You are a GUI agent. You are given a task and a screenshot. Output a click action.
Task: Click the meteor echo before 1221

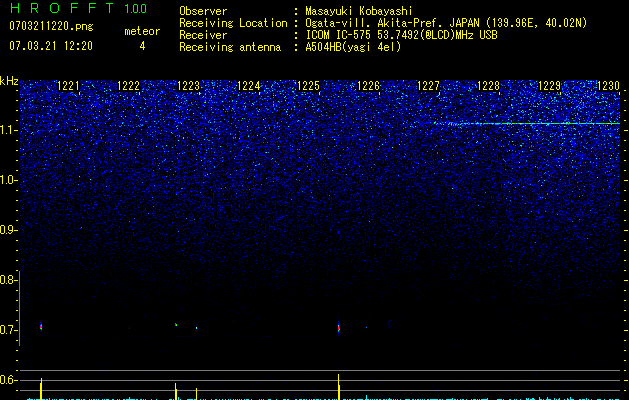point(41,327)
